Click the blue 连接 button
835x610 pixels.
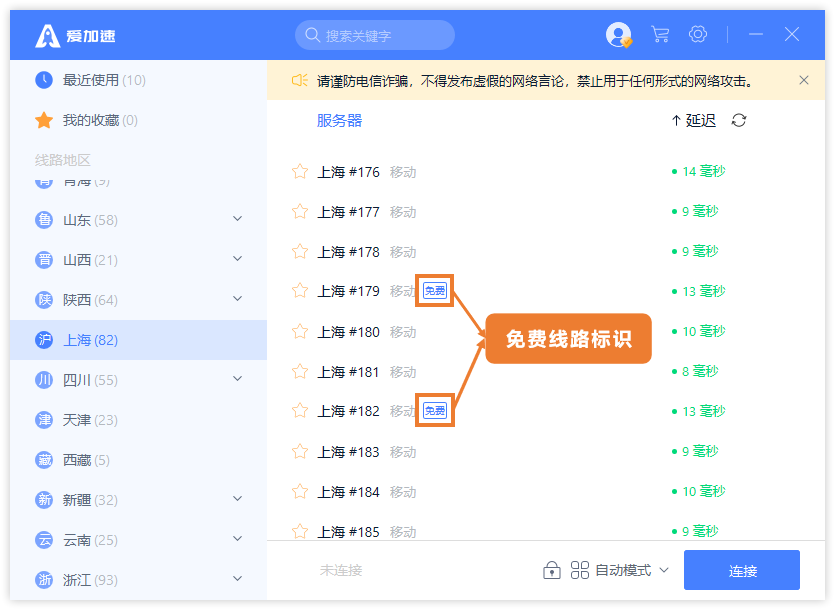pyautogui.click(x=742, y=570)
